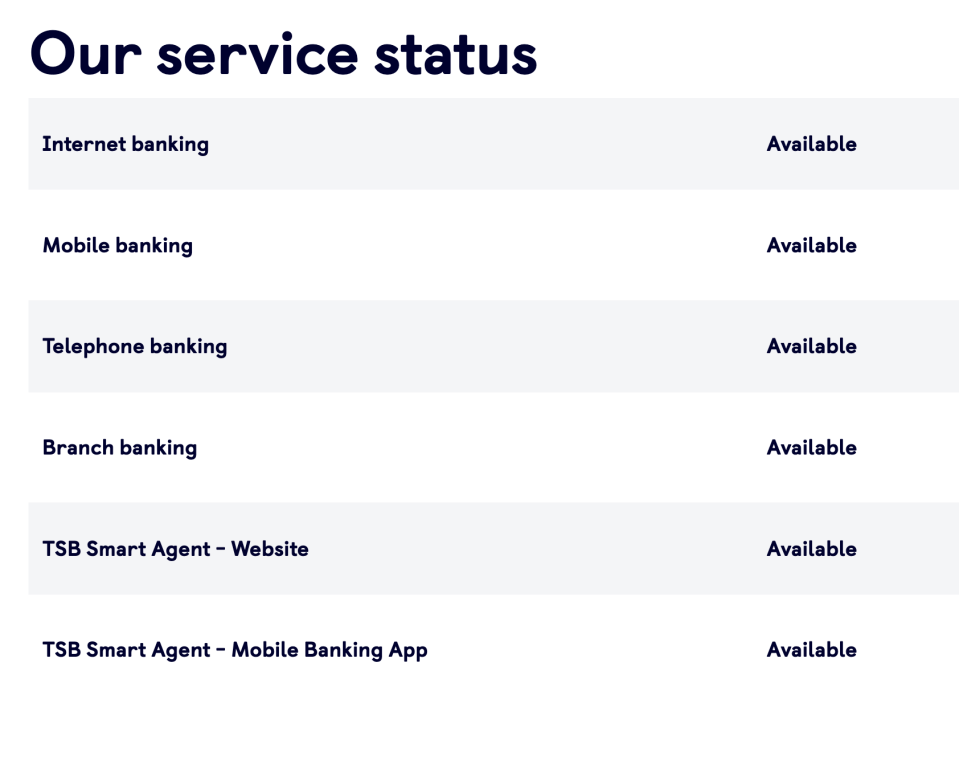The width and height of the screenshot is (959, 761).
Task: Click the word 'service' in the title
Action: pyautogui.click(x=257, y=54)
